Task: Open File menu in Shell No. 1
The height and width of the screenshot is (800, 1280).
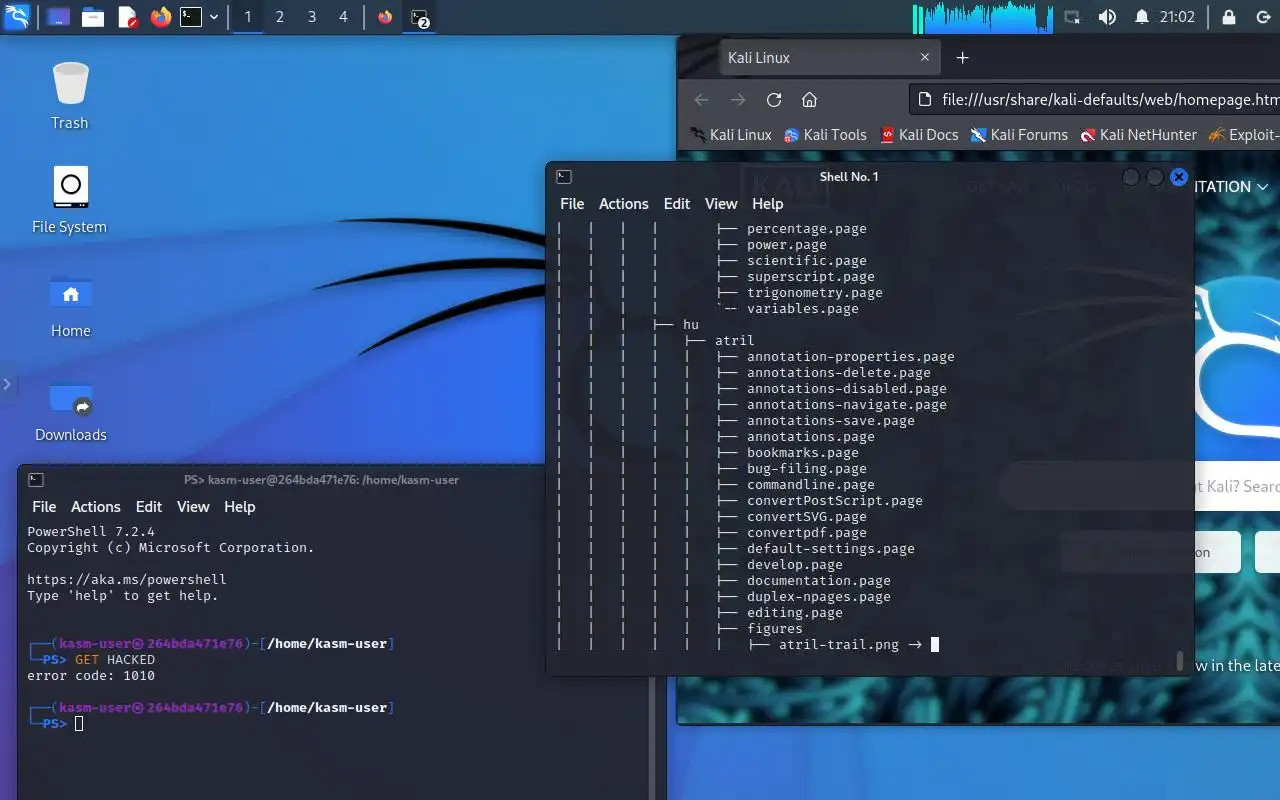Action: 572,203
